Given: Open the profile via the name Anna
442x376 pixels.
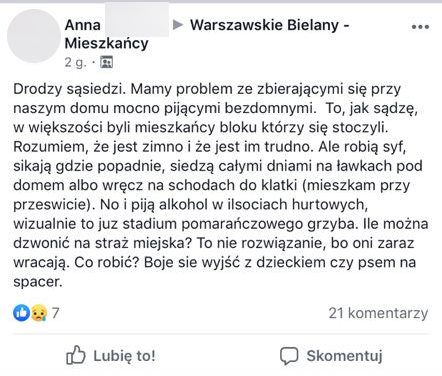Looking at the screenshot, I should 82,25.
